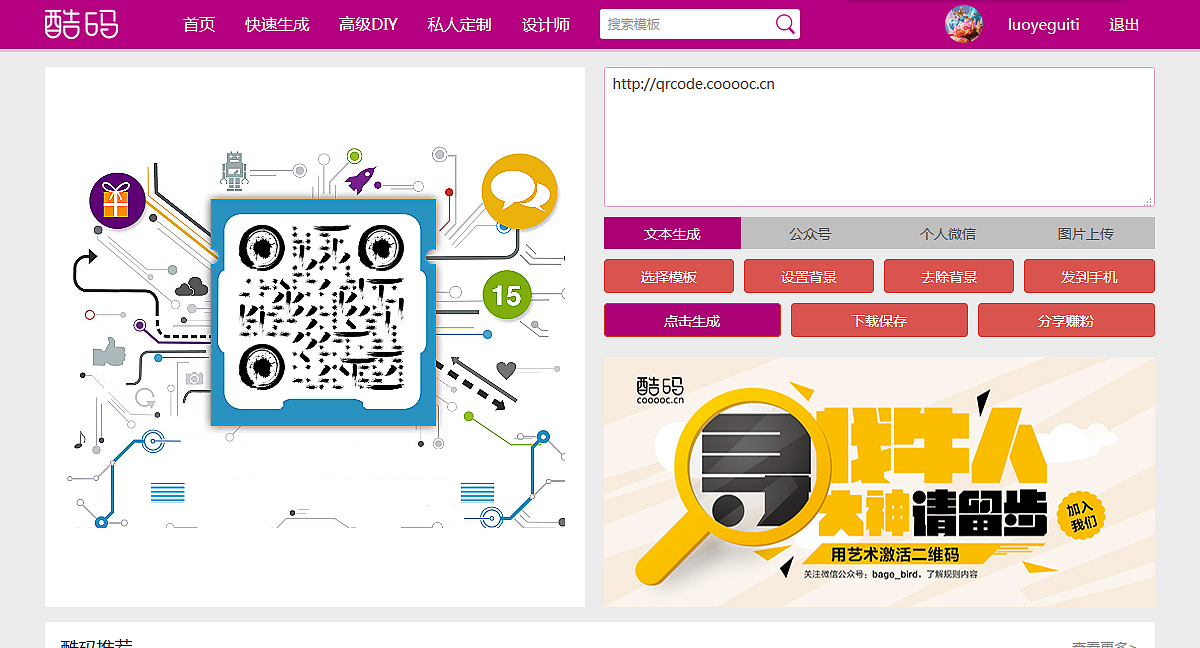Click the 点击生成 button
Screen dimensions: 1200x648
tap(692, 320)
